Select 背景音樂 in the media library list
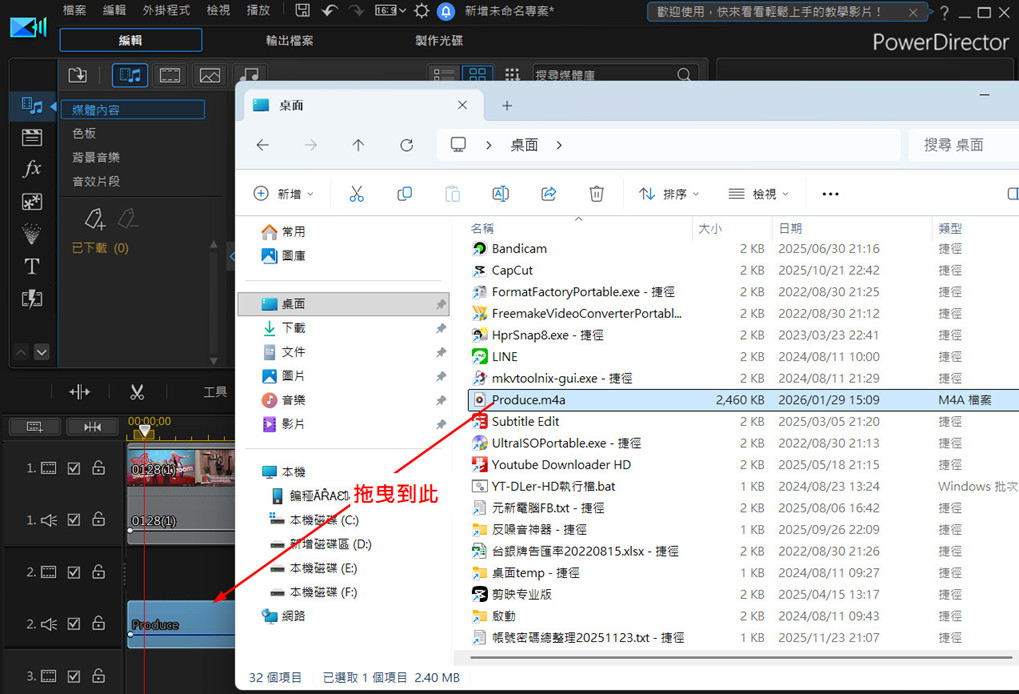 [96, 157]
